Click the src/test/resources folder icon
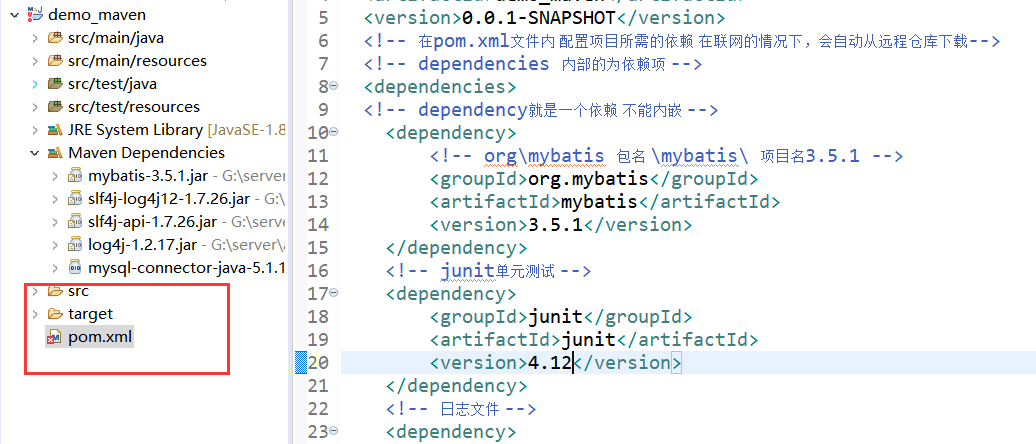Image resolution: width=1036 pixels, height=444 pixels. coord(56,107)
